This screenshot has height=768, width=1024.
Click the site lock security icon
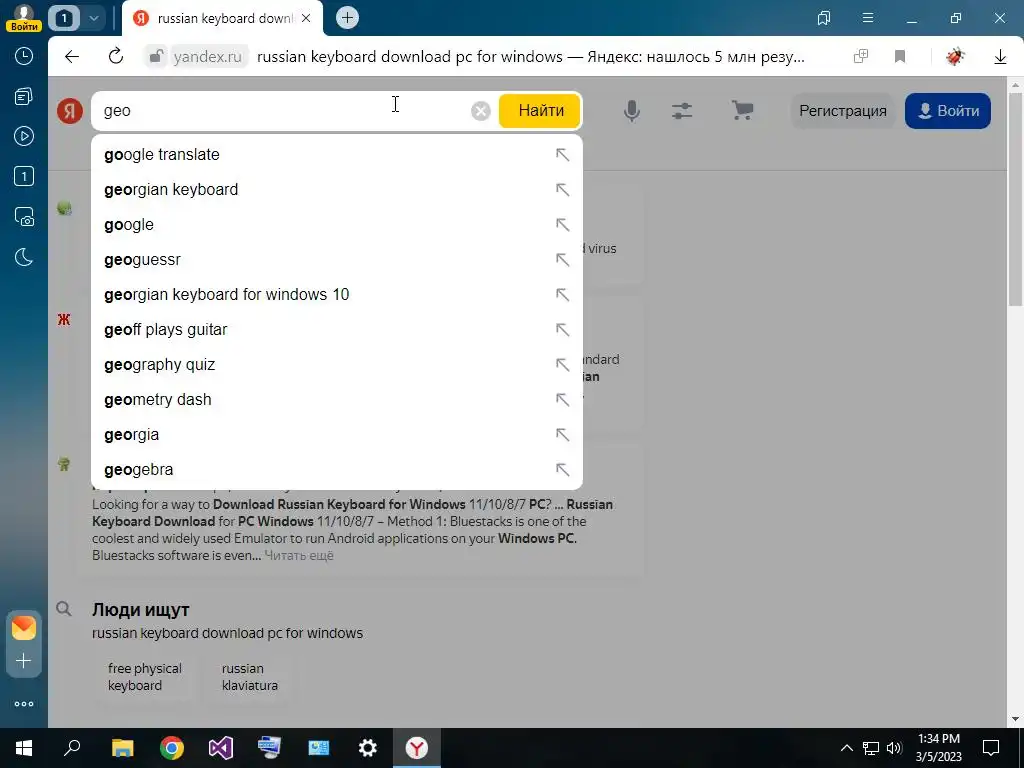(x=155, y=57)
